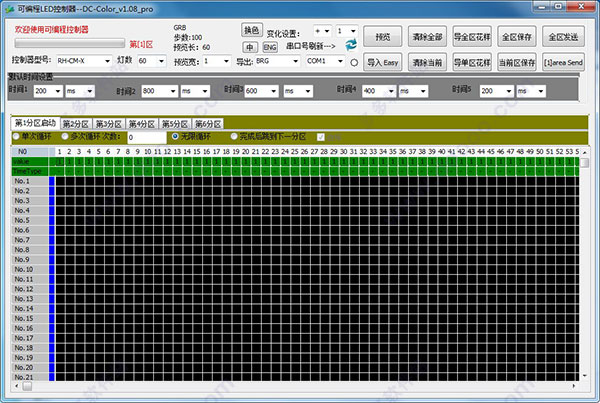The image size is (600, 403).
Task: Select the No.5 row header
Action: click(x=30, y=220)
